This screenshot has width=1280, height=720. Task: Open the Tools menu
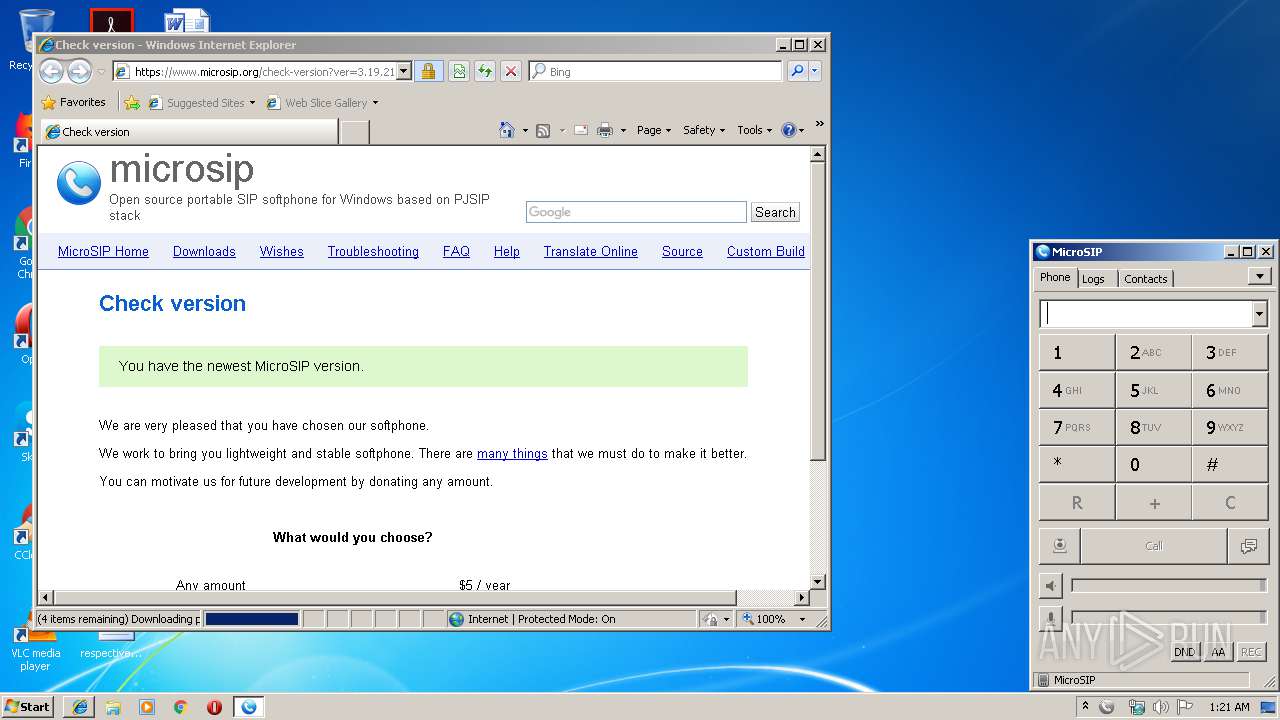(755, 130)
